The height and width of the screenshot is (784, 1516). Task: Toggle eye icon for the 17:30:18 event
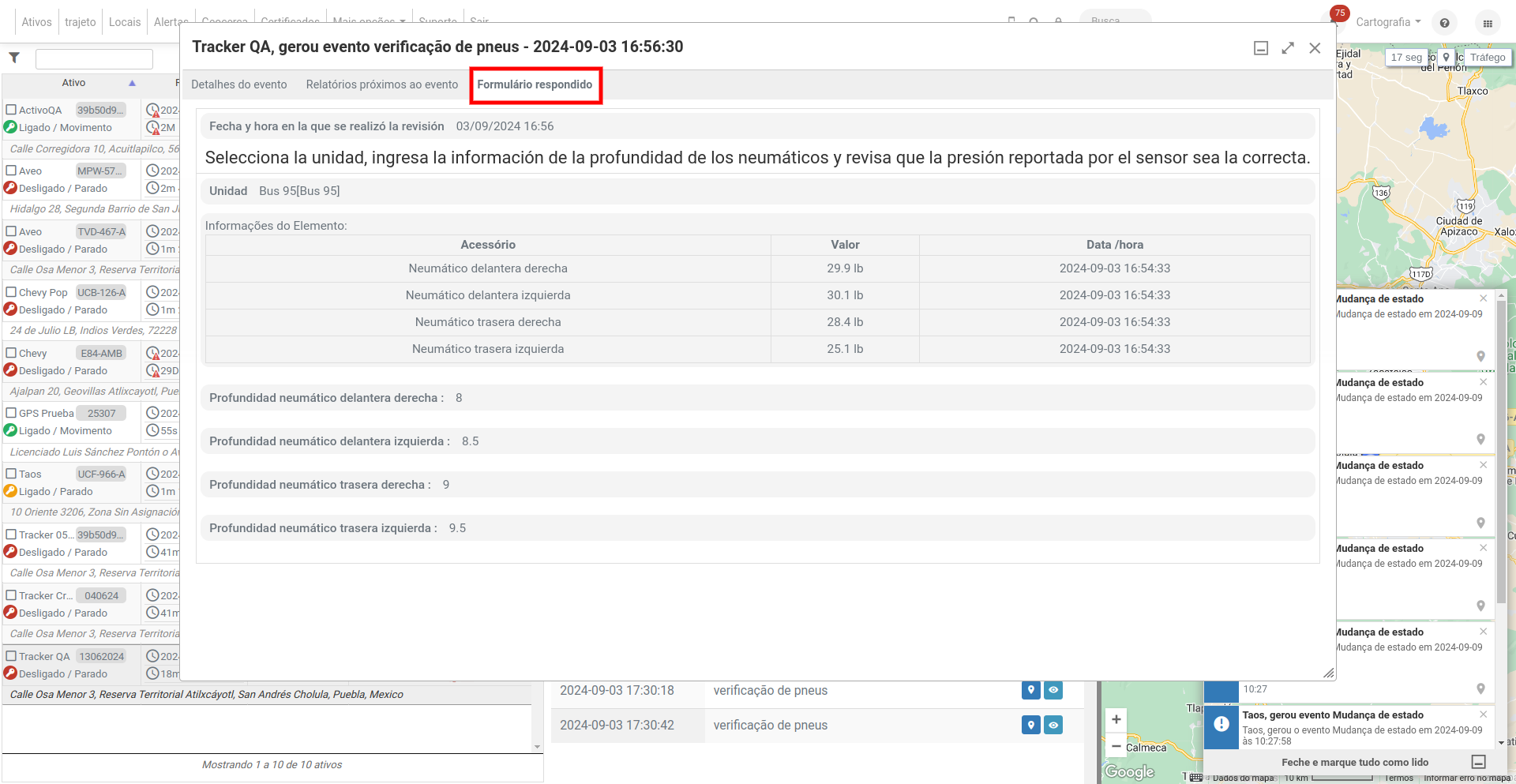click(x=1053, y=690)
